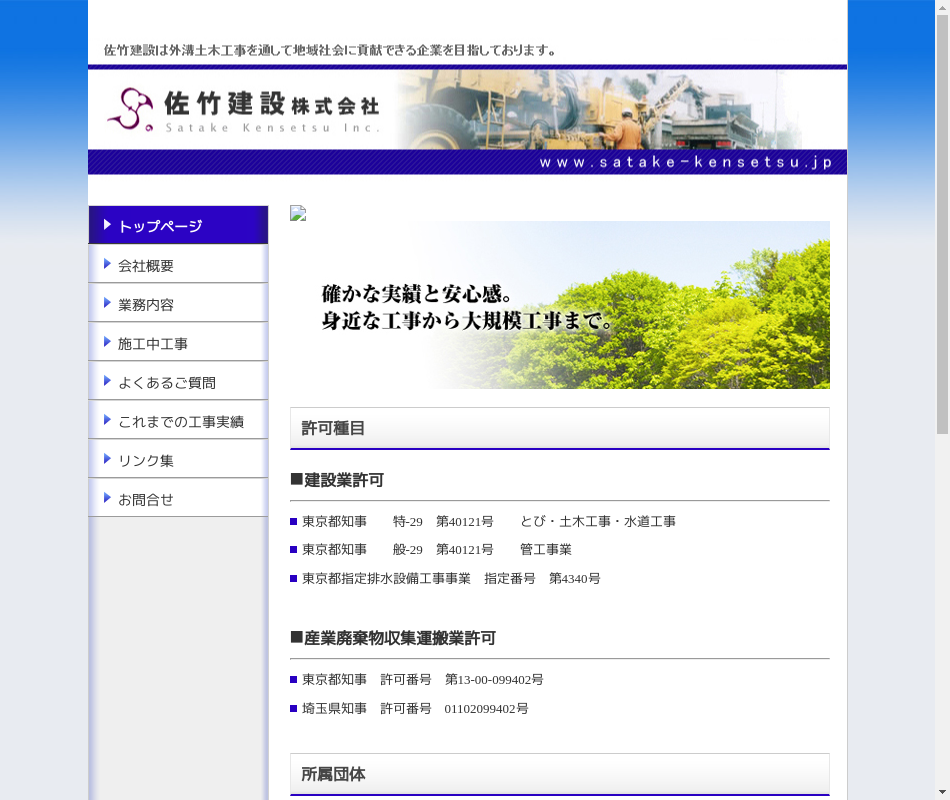The height and width of the screenshot is (800, 950).
Task: Click arrow icon beside 施工中工事
Action: click(107, 343)
